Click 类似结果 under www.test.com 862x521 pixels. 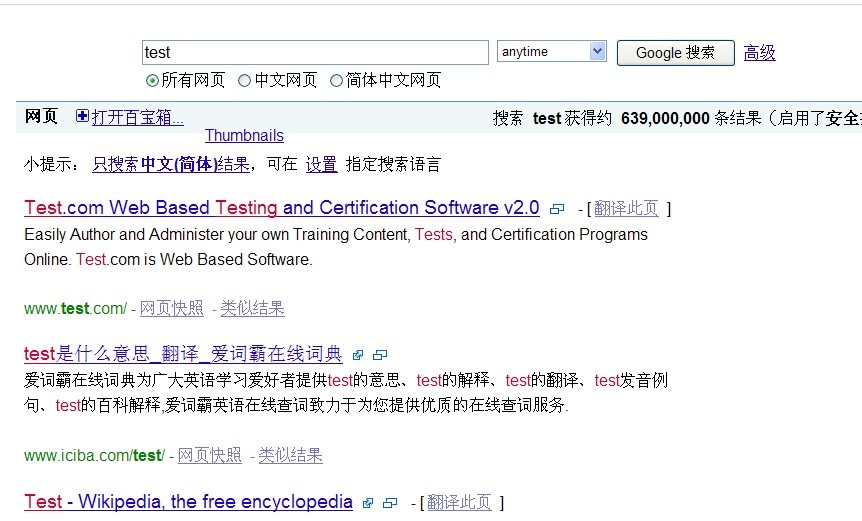(252, 308)
